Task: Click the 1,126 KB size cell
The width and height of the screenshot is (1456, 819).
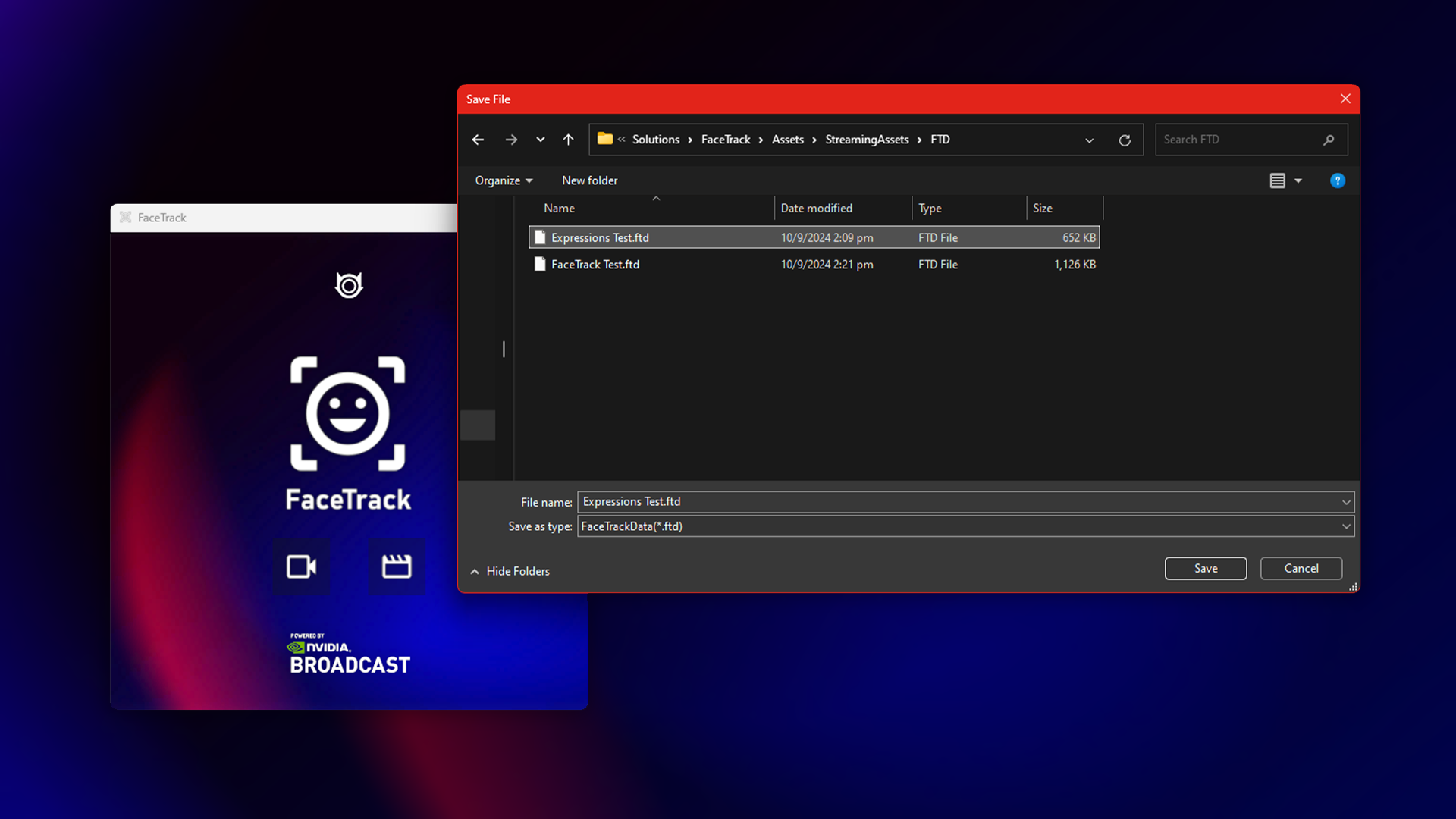Action: (1075, 265)
